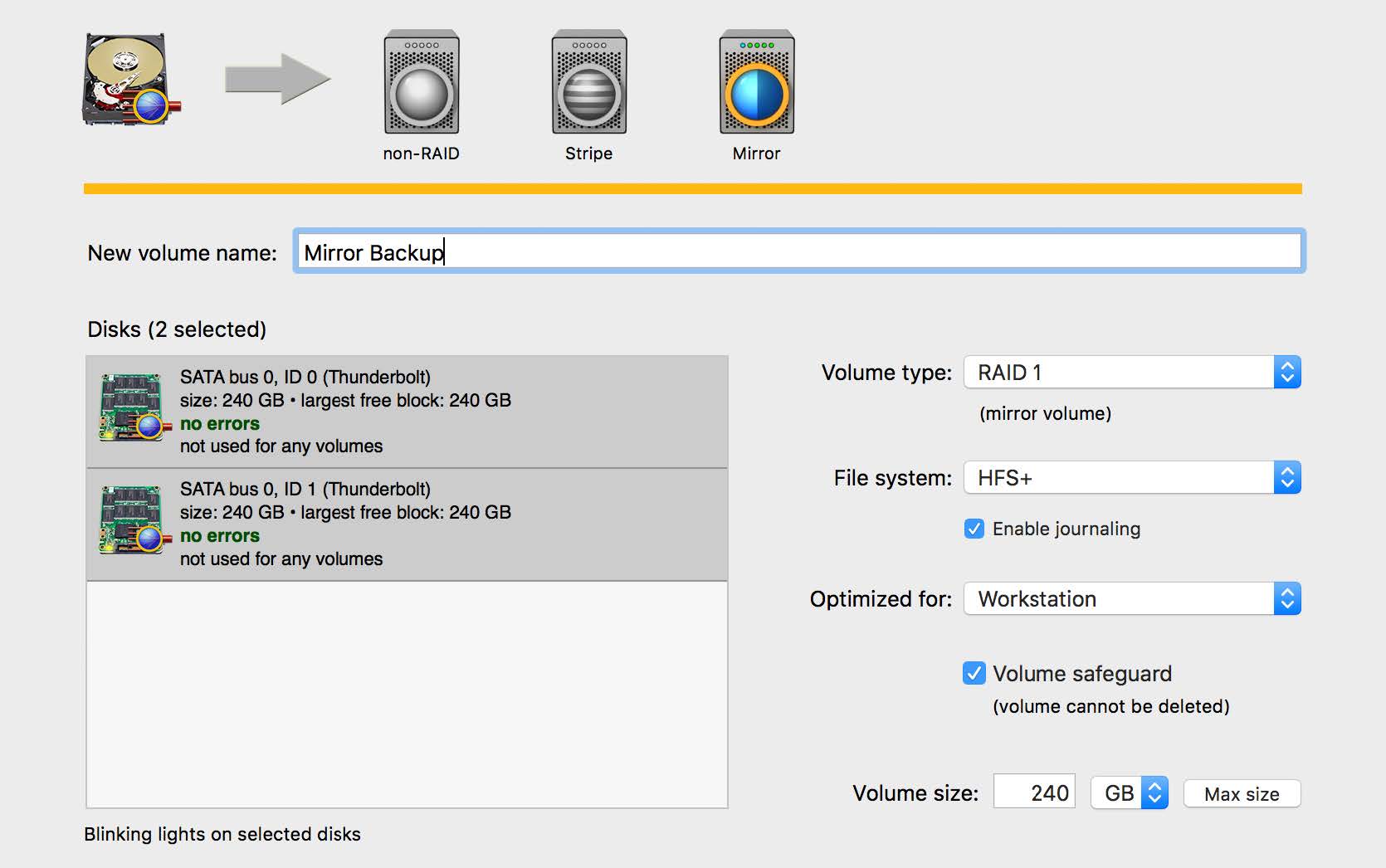The image size is (1386, 868).
Task: Click the gray arrow icon
Action: point(277,80)
